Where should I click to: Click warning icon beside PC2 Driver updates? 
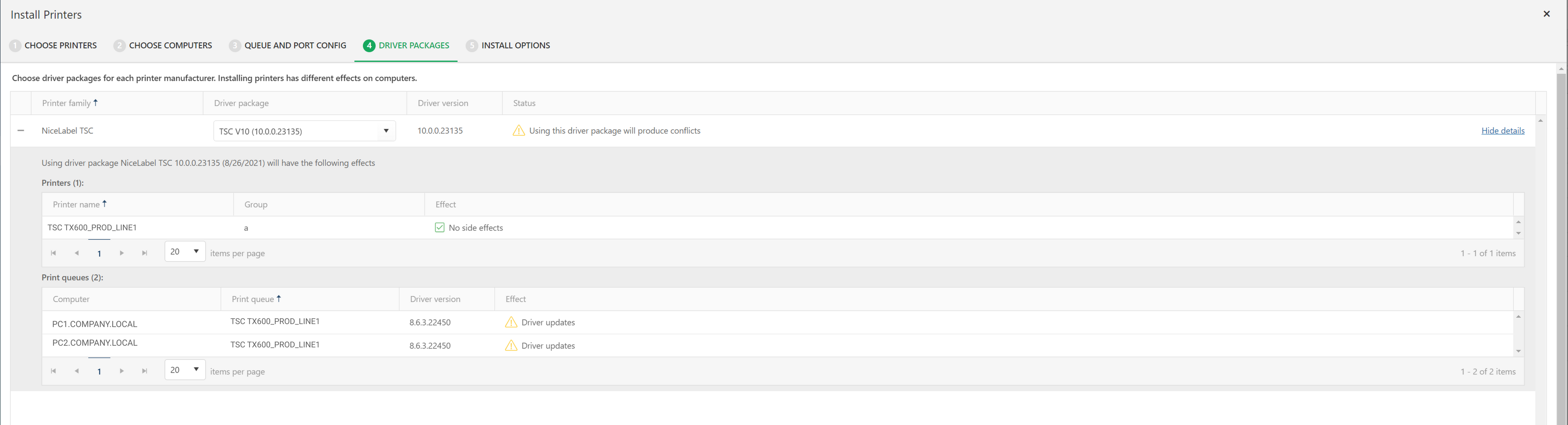pos(511,345)
